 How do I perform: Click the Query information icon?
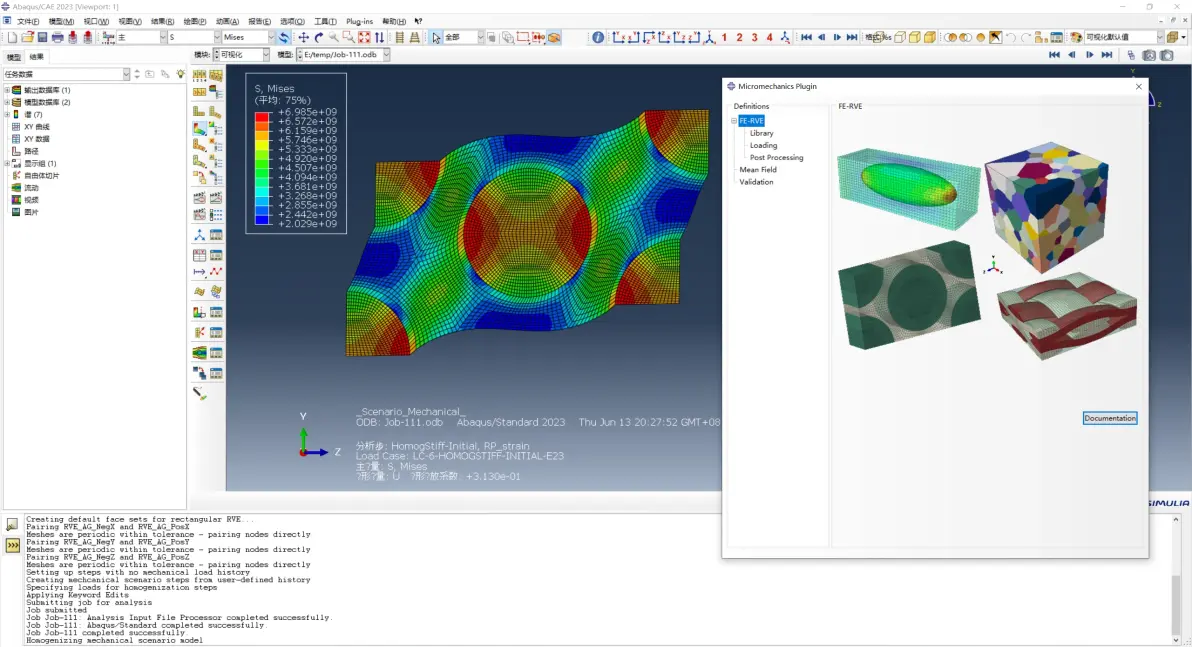pos(598,37)
